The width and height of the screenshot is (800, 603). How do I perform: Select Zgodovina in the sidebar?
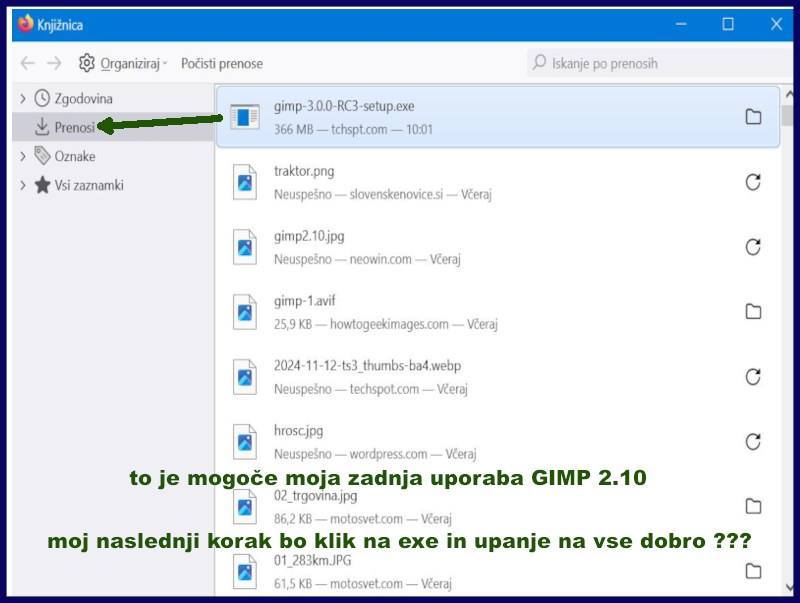83,98
